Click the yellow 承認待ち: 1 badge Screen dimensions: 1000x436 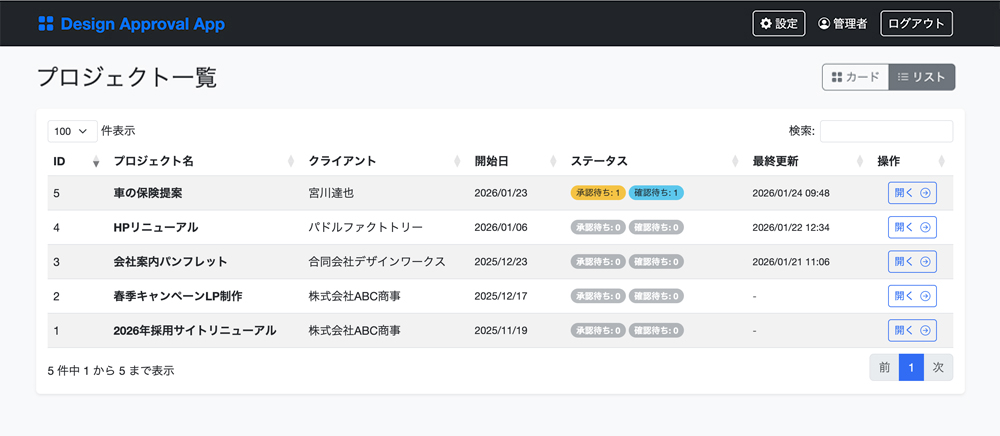click(598, 193)
